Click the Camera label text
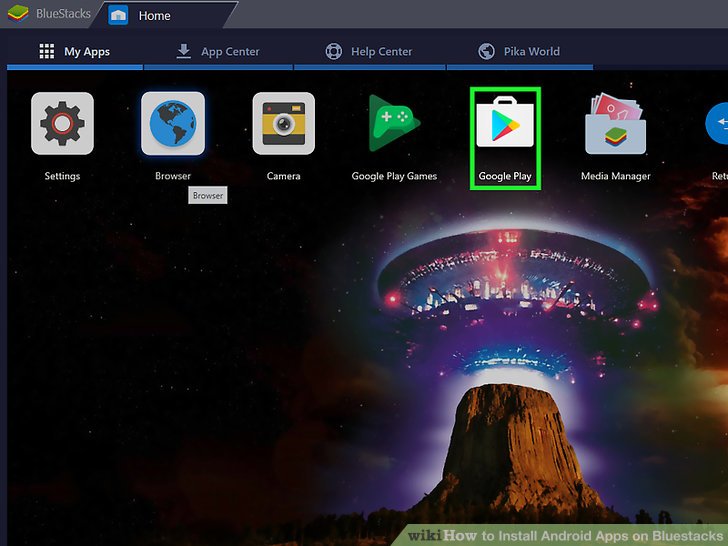 pos(284,176)
